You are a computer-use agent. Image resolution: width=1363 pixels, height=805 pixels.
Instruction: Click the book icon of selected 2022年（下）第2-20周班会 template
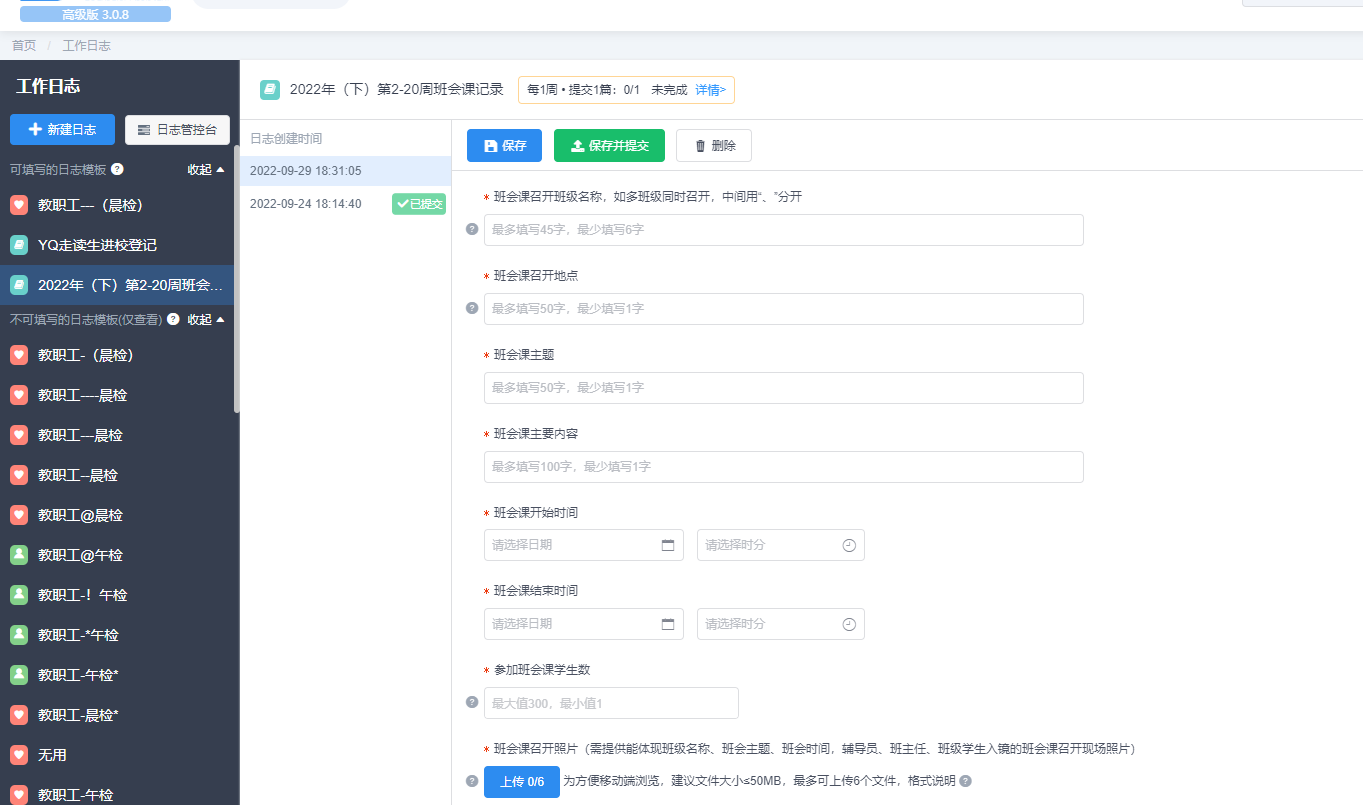click(x=18, y=285)
